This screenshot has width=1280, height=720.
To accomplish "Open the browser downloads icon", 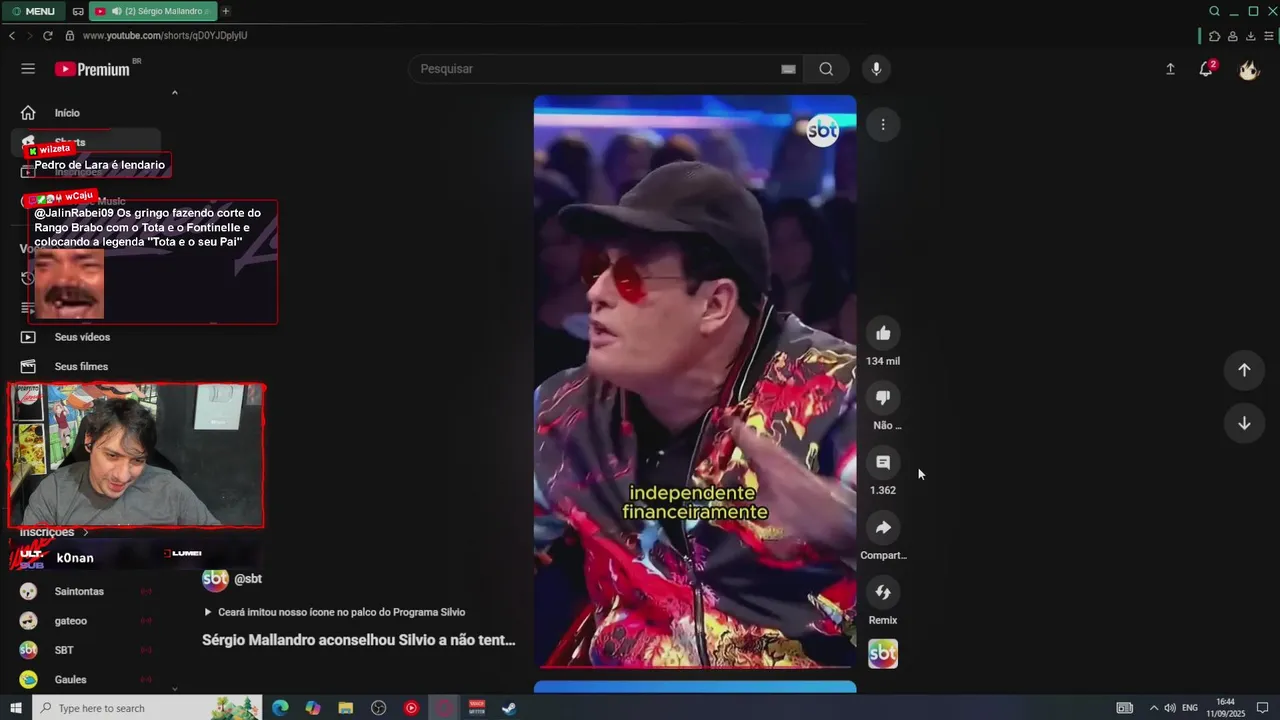I will (x=1250, y=36).
